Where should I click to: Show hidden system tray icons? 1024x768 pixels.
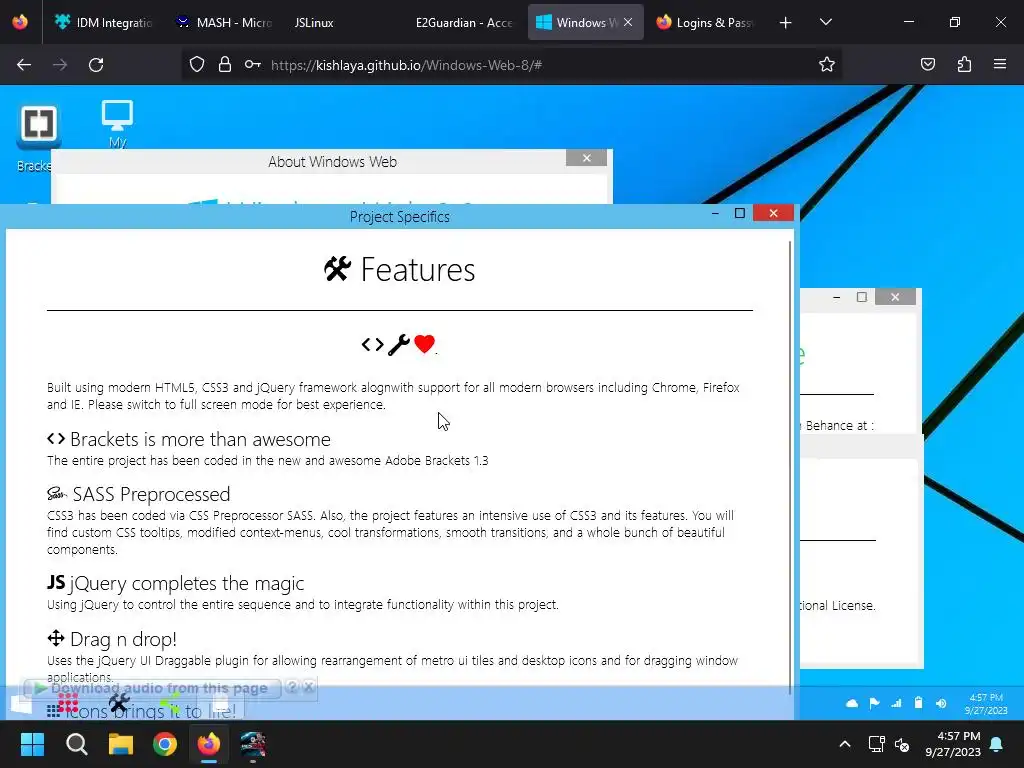pyautogui.click(x=844, y=744)
